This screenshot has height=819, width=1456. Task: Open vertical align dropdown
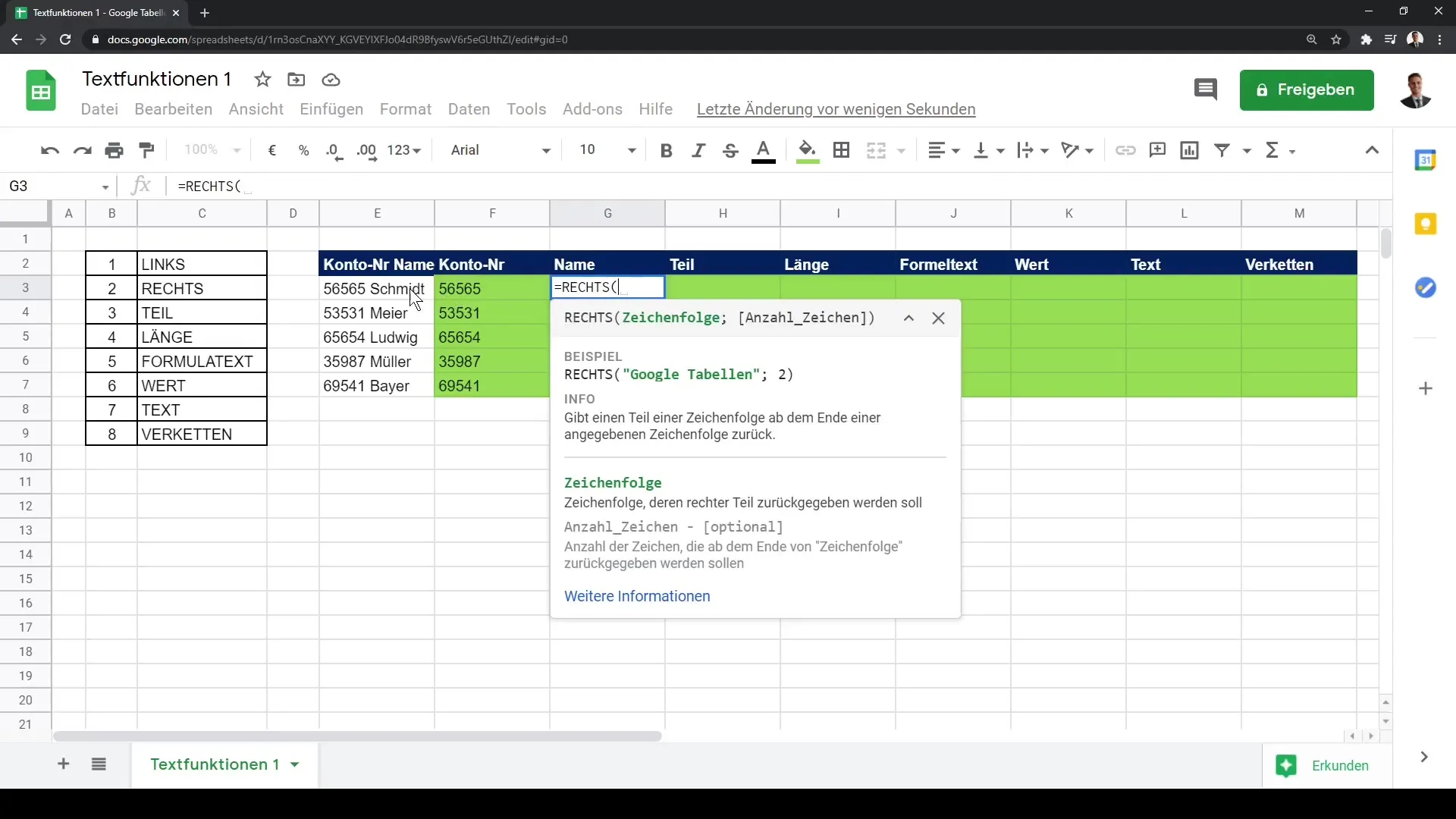(x=989, y=150)
